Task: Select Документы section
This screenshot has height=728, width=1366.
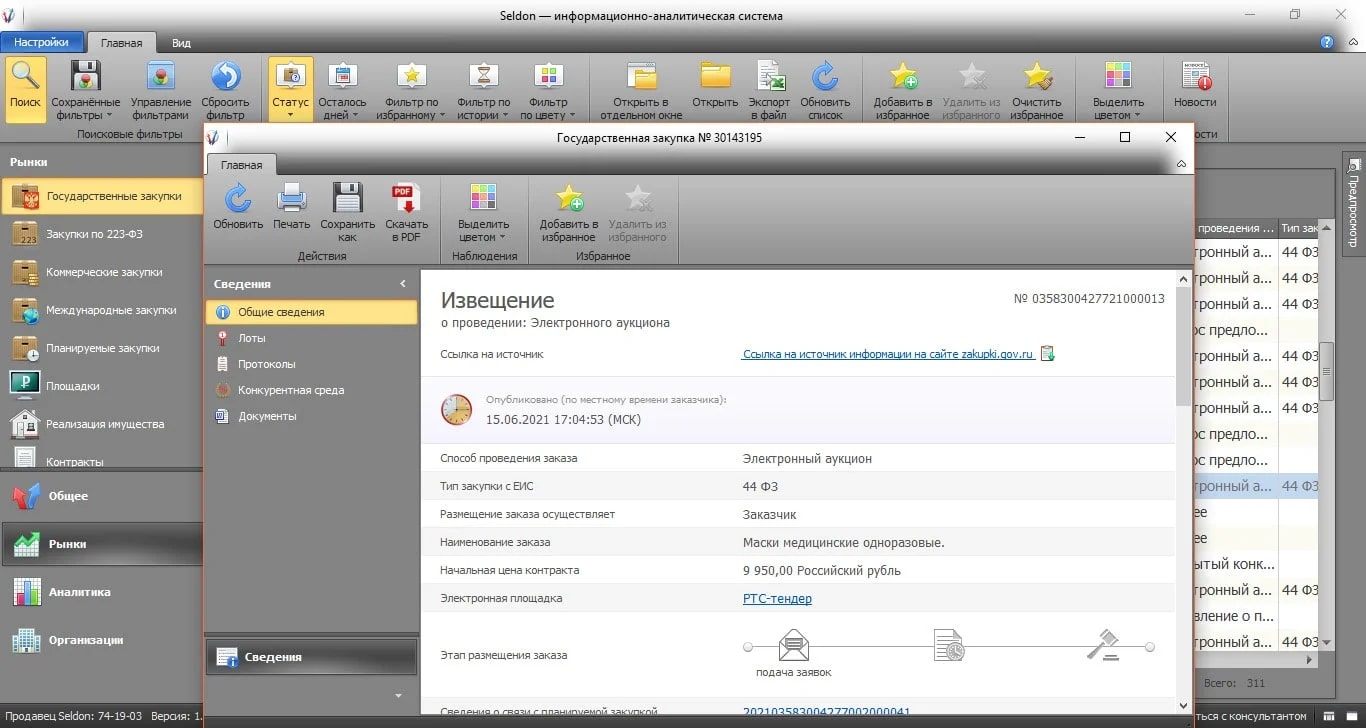Action: (311, 416)
